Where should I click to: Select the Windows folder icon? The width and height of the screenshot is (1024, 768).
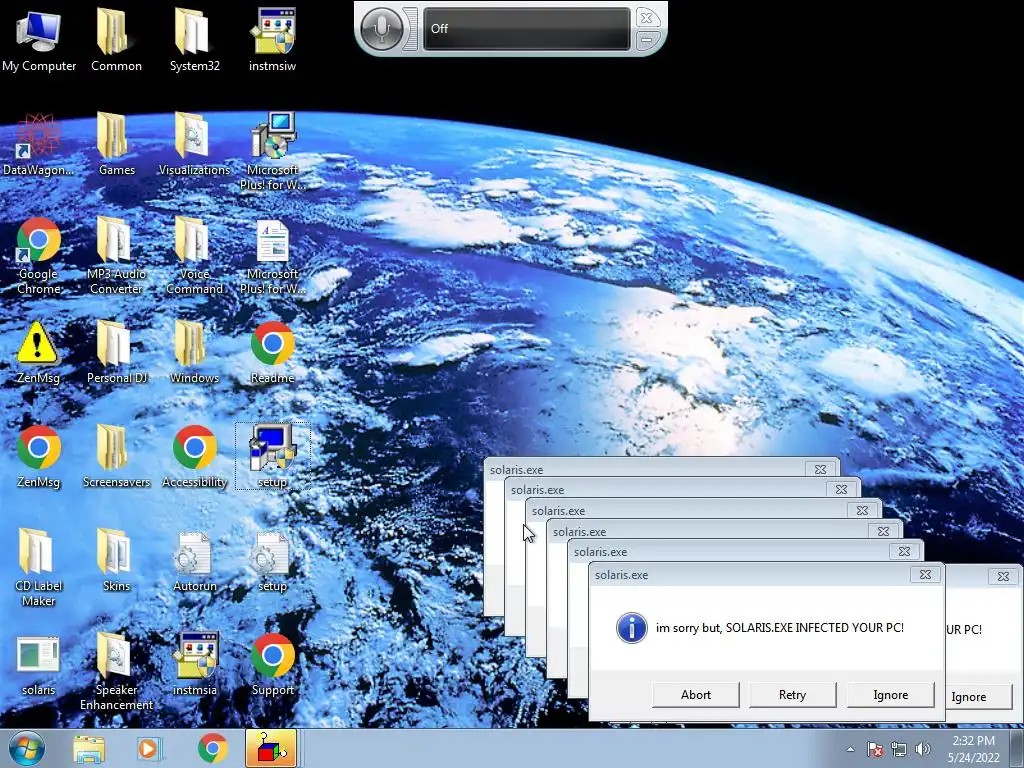click(x=194, y=352)
